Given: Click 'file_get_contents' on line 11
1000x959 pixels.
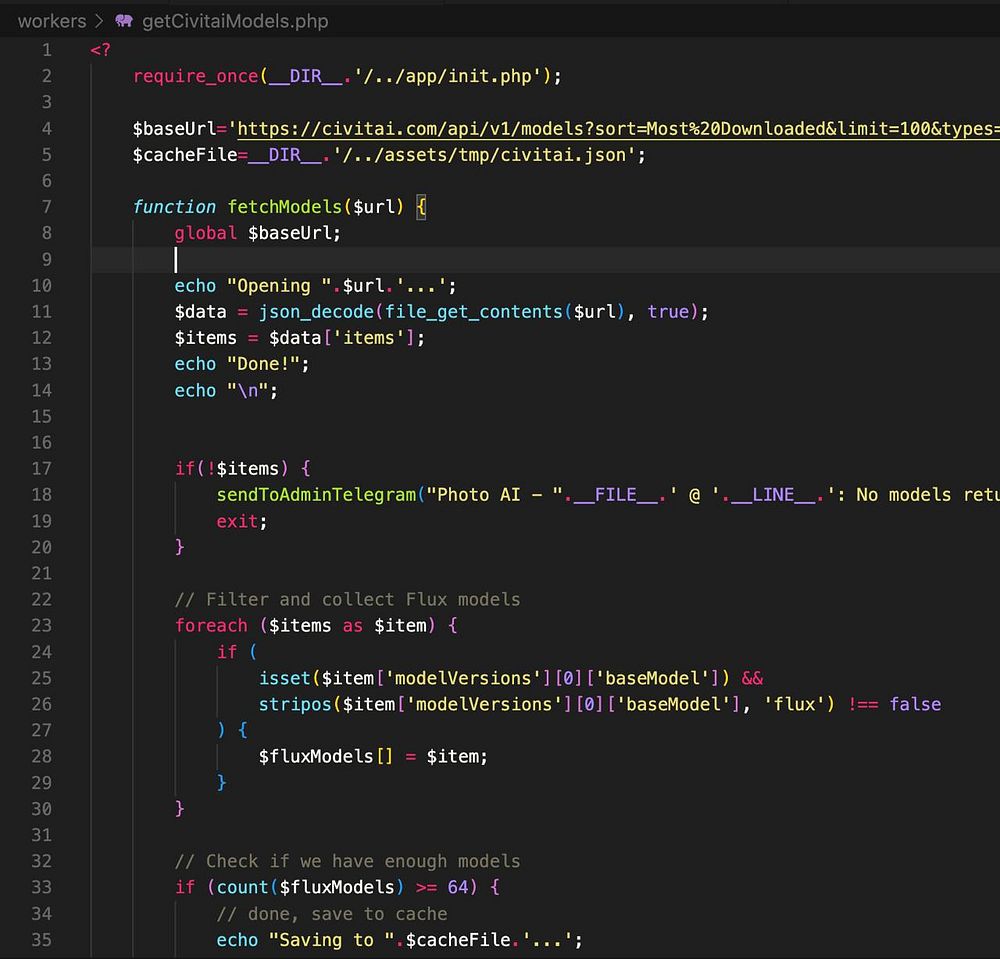Looking at the screenshot, I should [x=473, y=312].
